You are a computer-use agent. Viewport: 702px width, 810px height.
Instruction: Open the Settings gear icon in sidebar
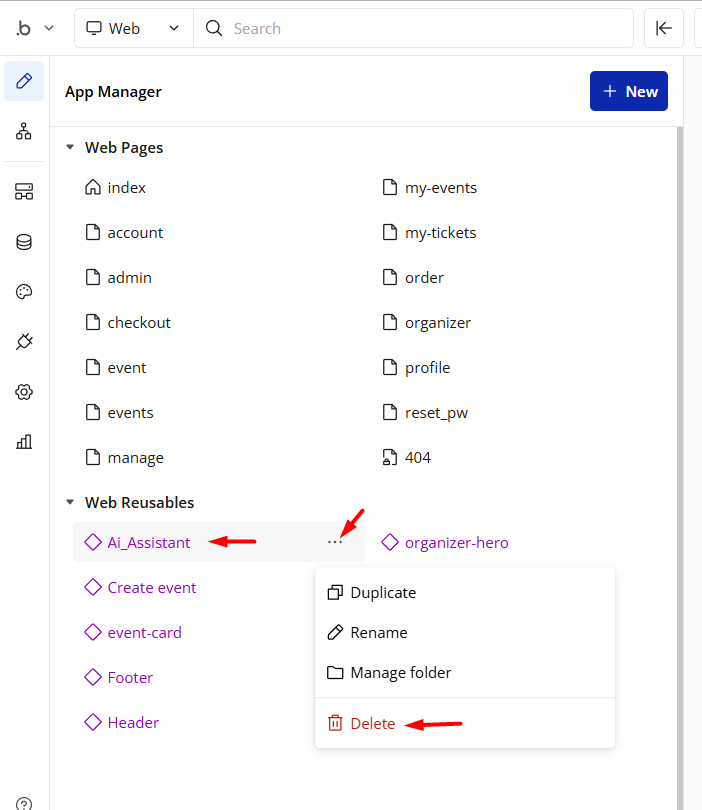[x=24, y=392]
